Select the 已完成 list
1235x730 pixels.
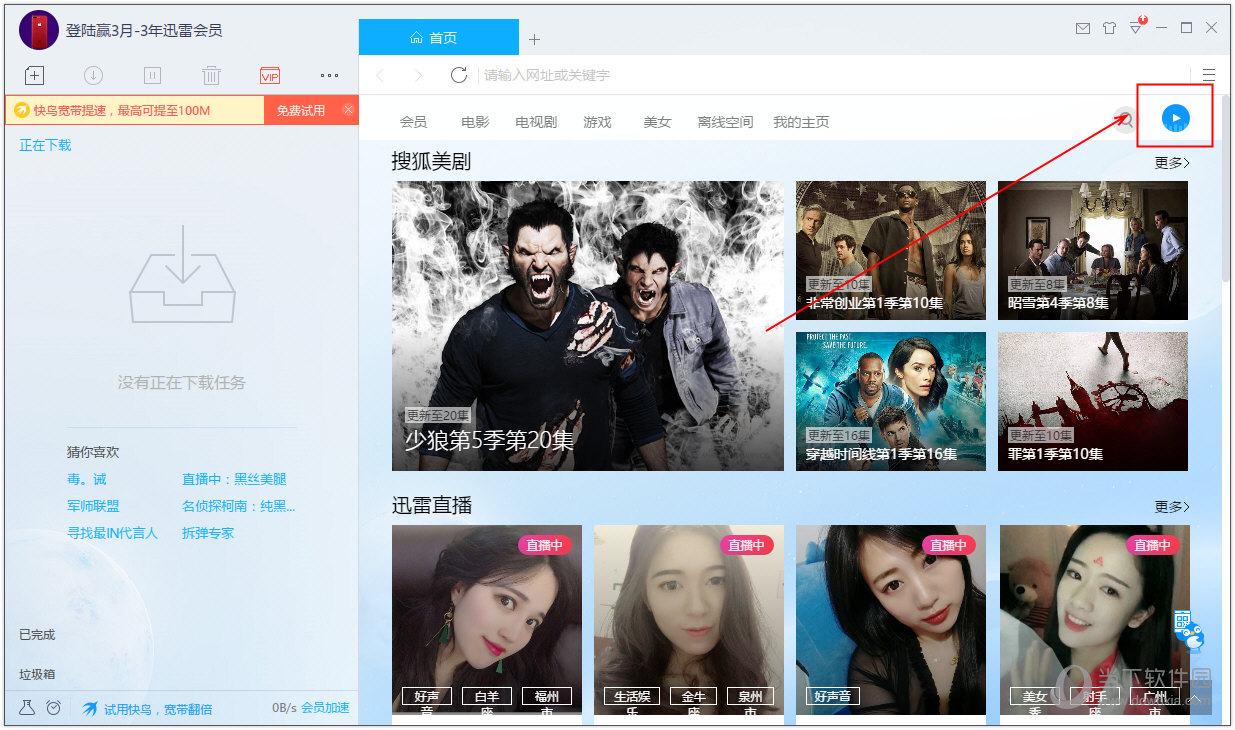(x=37, y=634)
